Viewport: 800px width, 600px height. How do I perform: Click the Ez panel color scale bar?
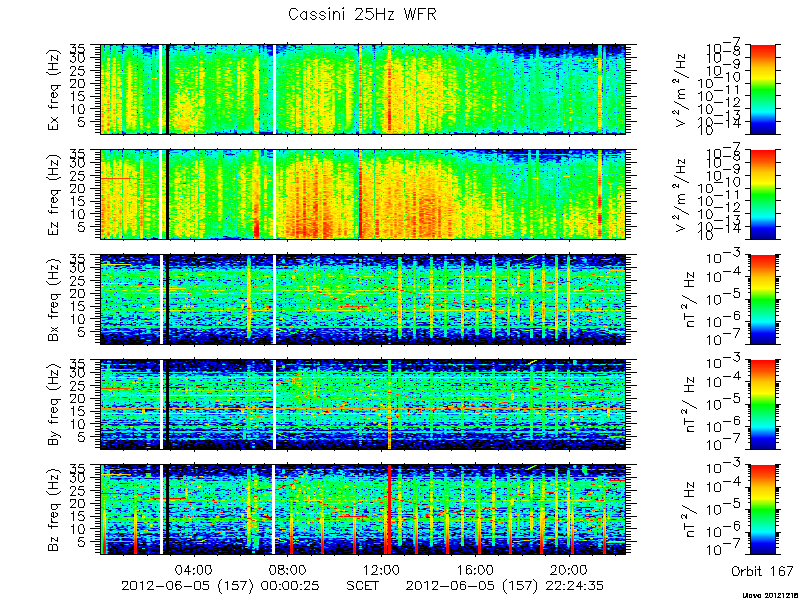[762, 194]
